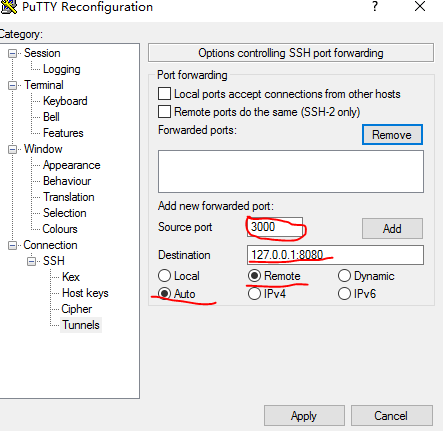Click the Destination address input field
Image resolution: width=443 pixels, height=431 pixels.
(x=335, y=255)
